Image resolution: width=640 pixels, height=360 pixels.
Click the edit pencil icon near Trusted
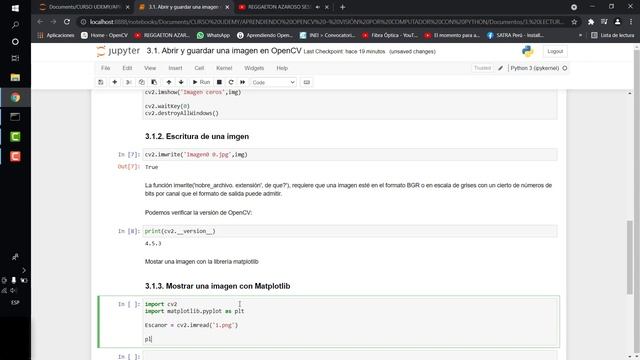tap(500, 68)
